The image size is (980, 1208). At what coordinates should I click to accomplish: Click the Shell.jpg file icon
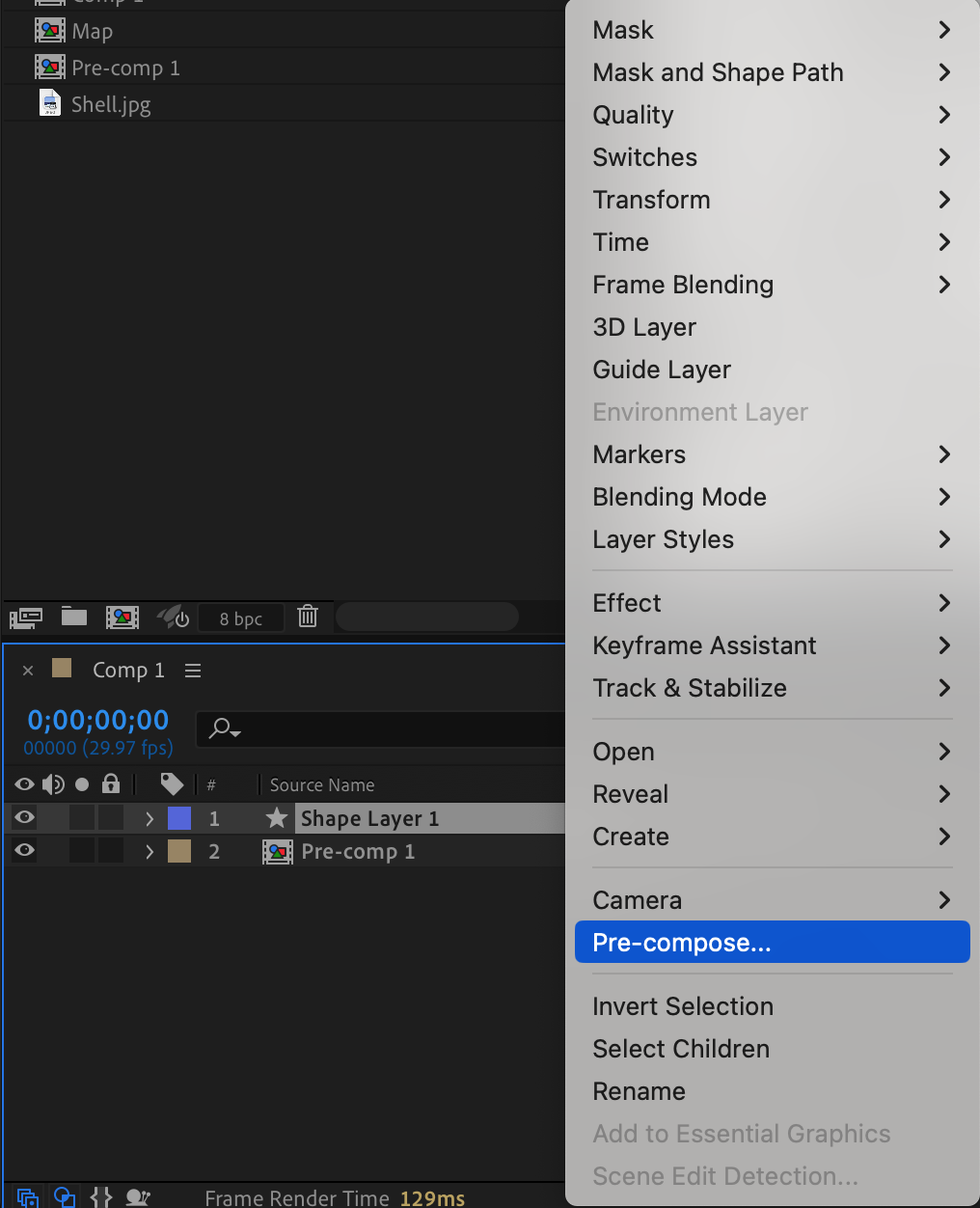(50, 103)
